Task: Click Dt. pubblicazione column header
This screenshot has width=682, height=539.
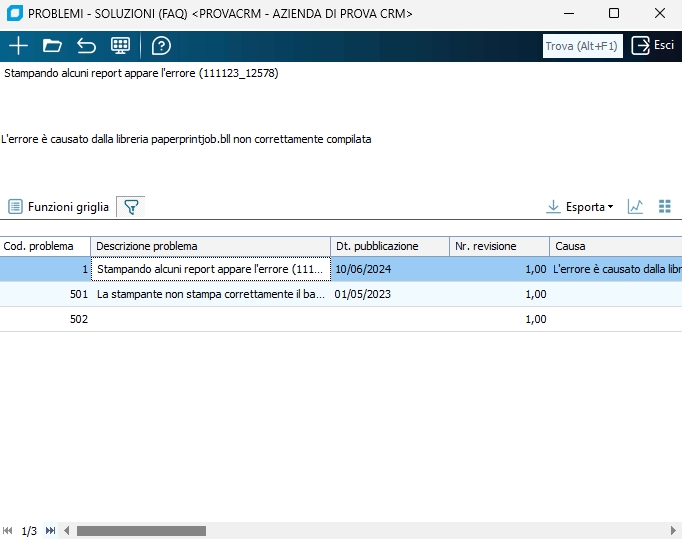Action: [x=390, y=246]
